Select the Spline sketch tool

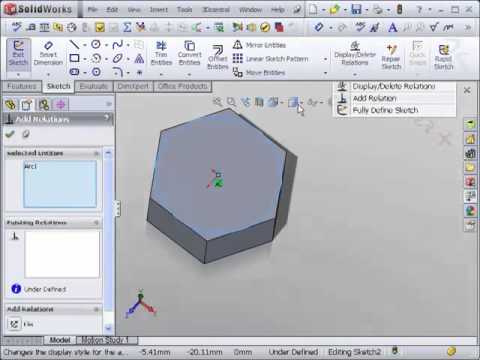pos(117,44)
